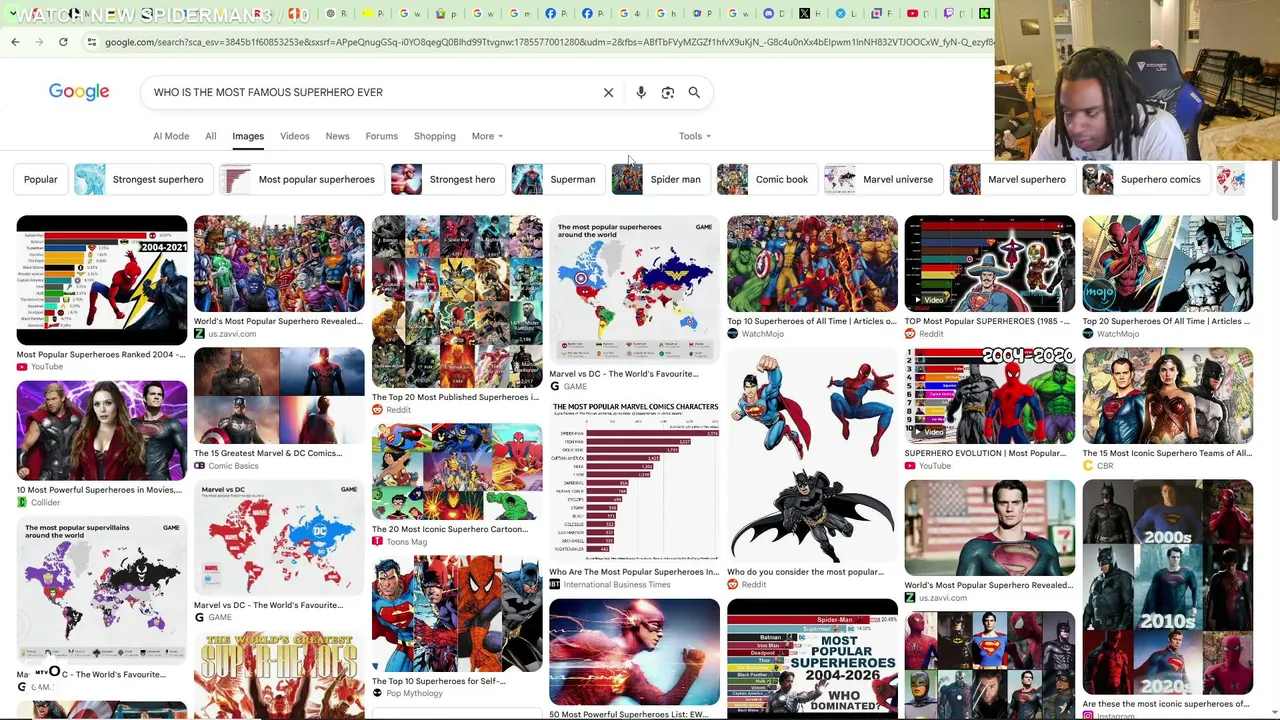The height and width of the screenshot is (720, 1280).
Task: Click the International Business Times source label
Action: 610,585
